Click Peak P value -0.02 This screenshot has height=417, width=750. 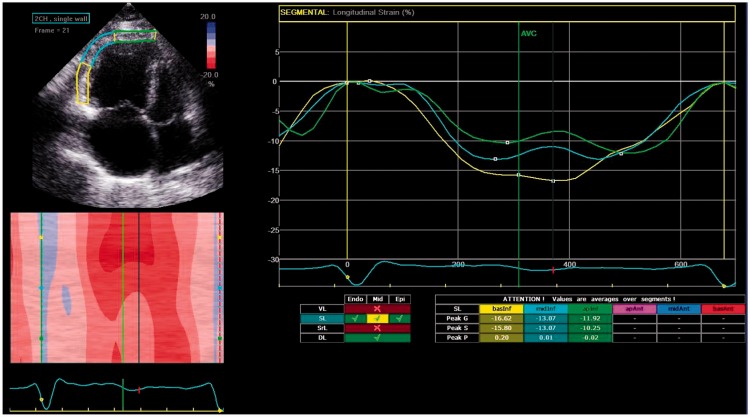[590, 338]
